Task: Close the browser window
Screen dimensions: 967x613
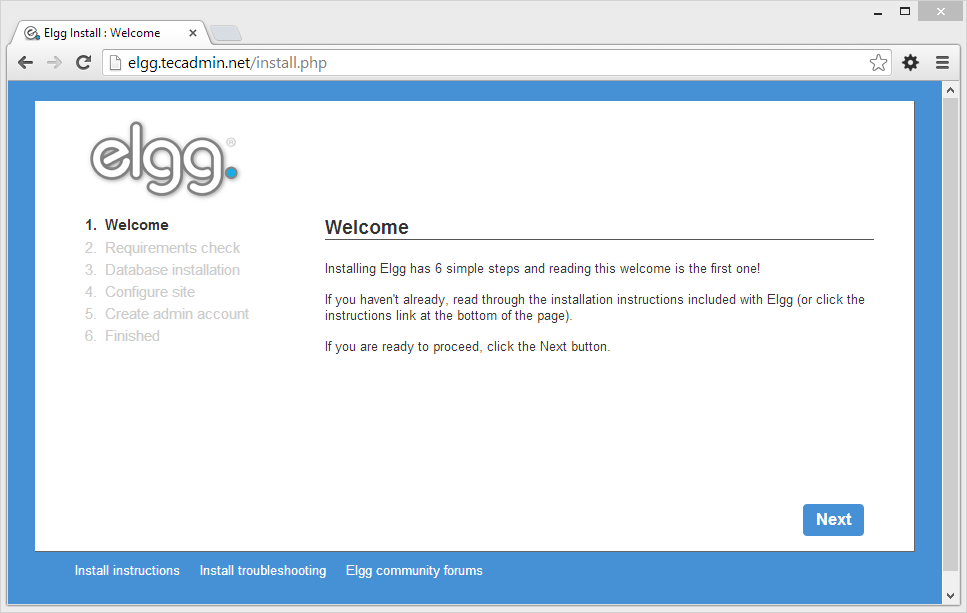Action: point(940,12)
